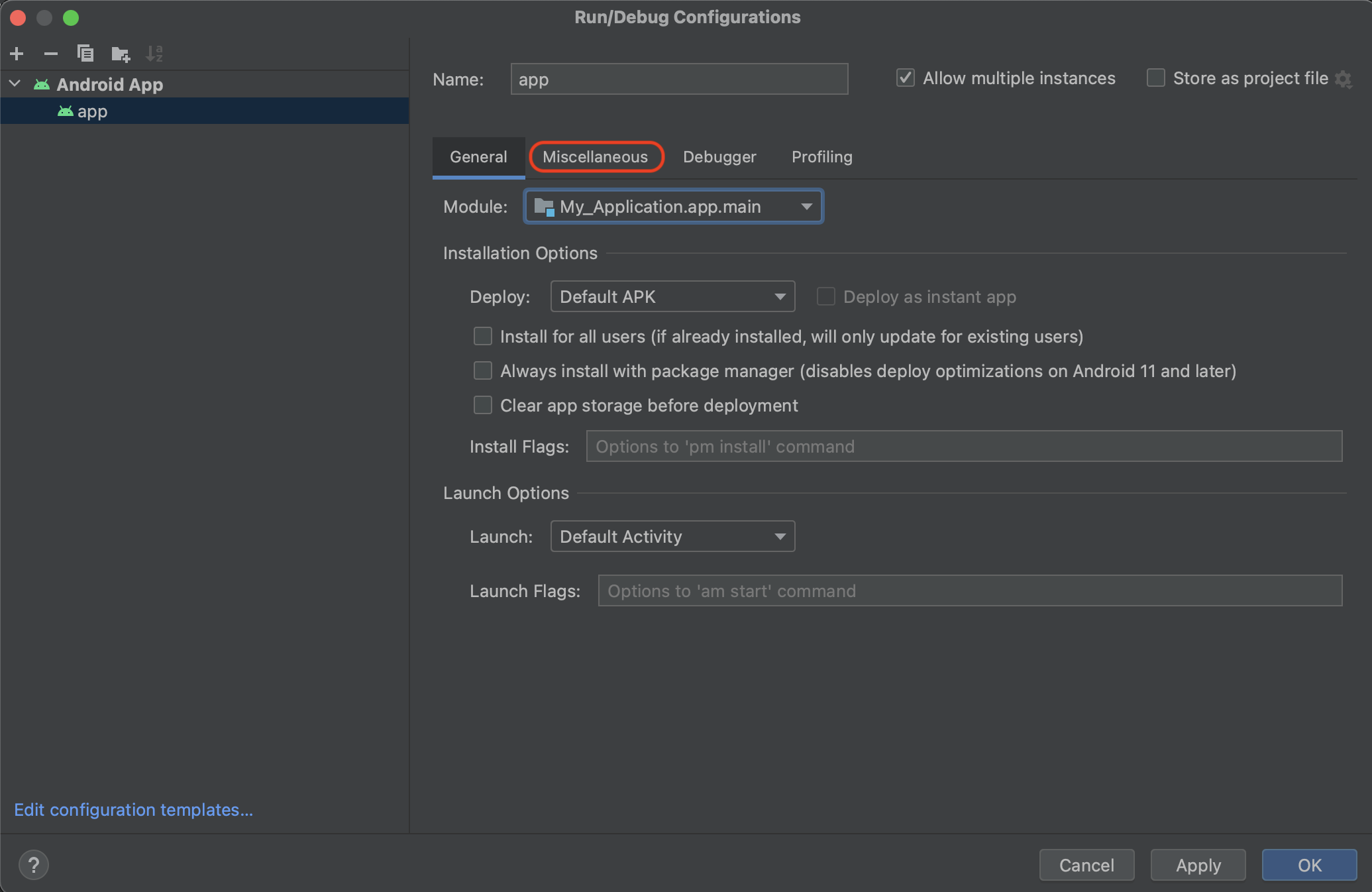The height and width of the screenshot is (892, 1372).
Task: Click the gear icon beside Store as project file
Action: [x=1344, y=79]
